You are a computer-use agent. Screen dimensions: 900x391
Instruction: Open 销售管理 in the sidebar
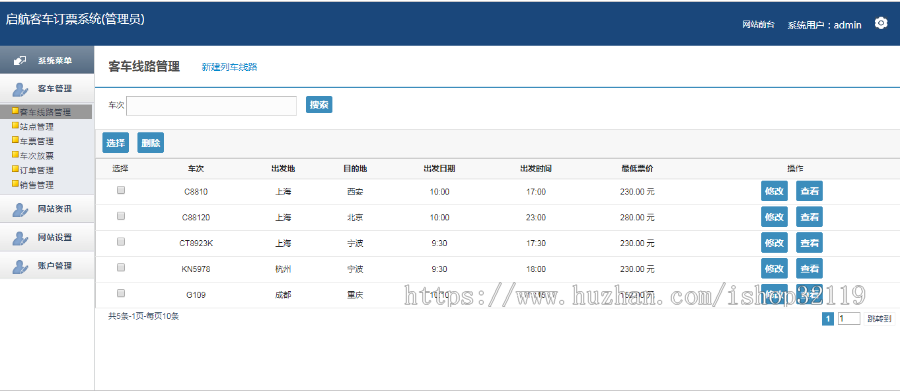(37, 185)
